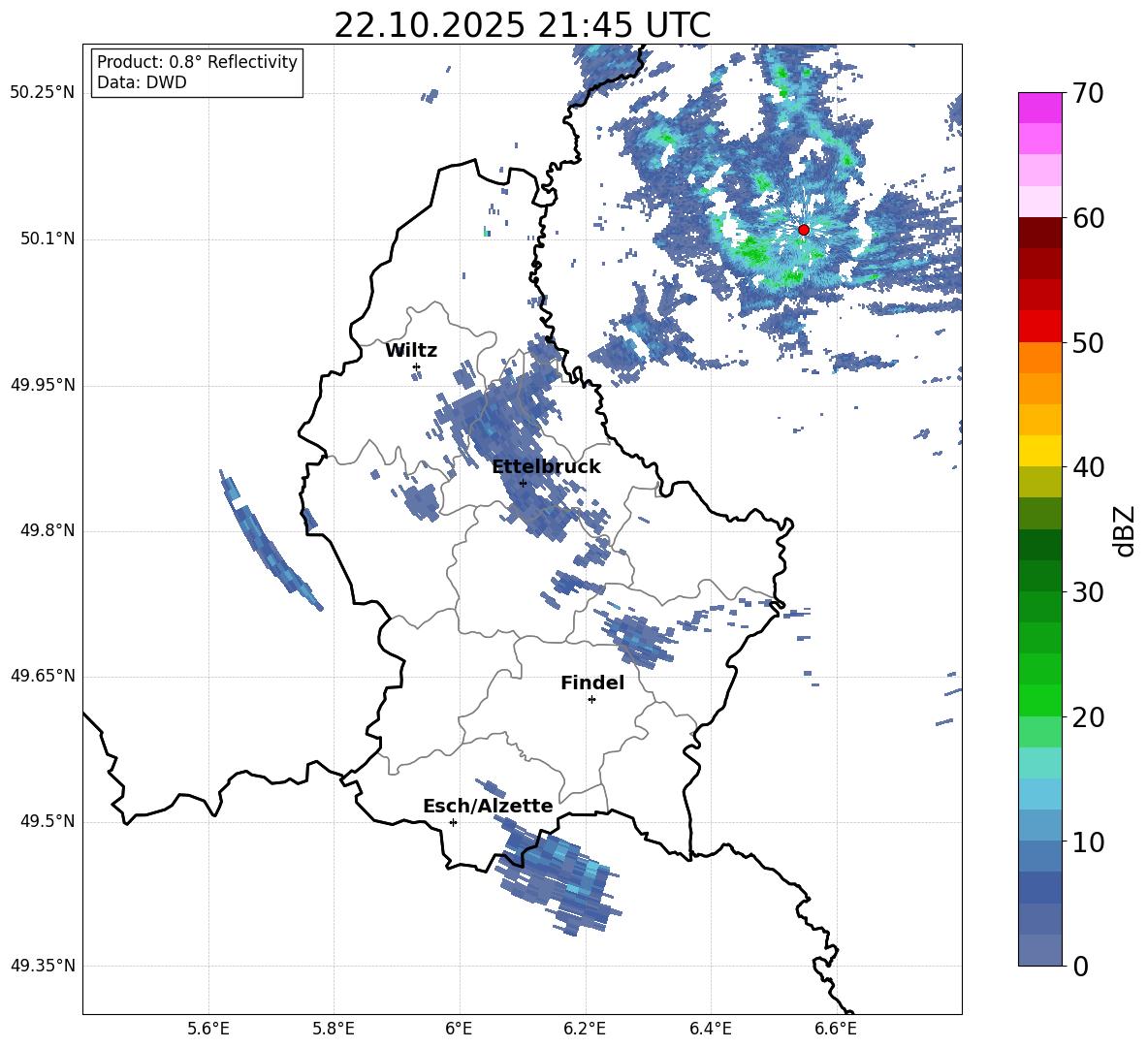Viewport: 1148px width, 1048px height.
Task: Click the dark red colorbar segment below 60
Action: click(x=1040, y=233)
